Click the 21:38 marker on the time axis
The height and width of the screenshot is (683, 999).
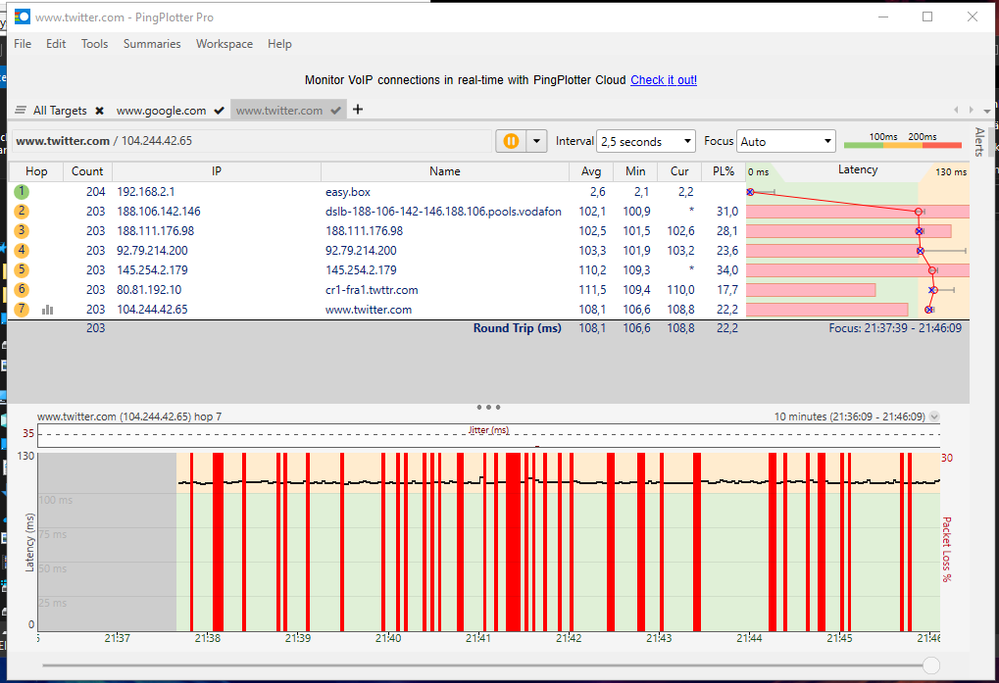(208, 638)
